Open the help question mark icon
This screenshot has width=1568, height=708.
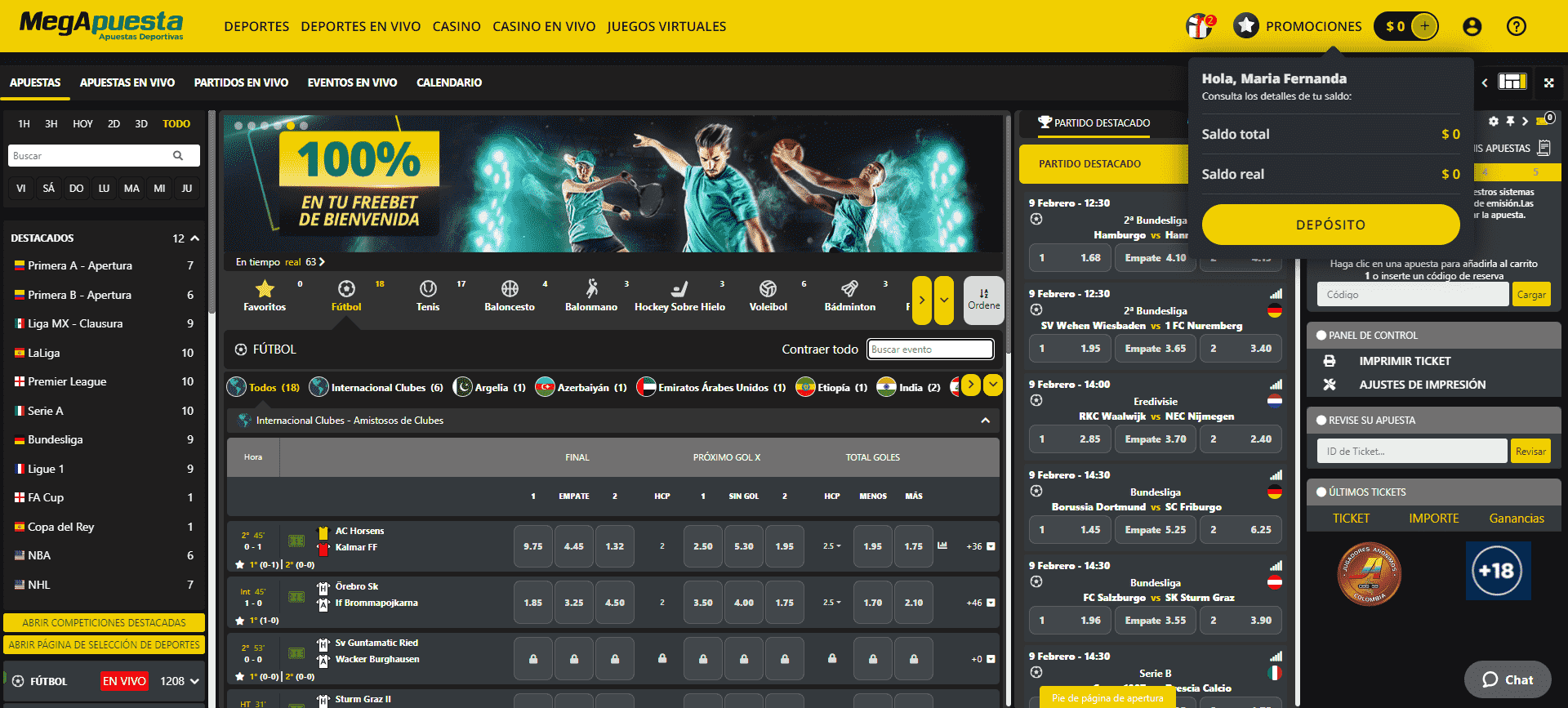click(x=1517, y=27)
